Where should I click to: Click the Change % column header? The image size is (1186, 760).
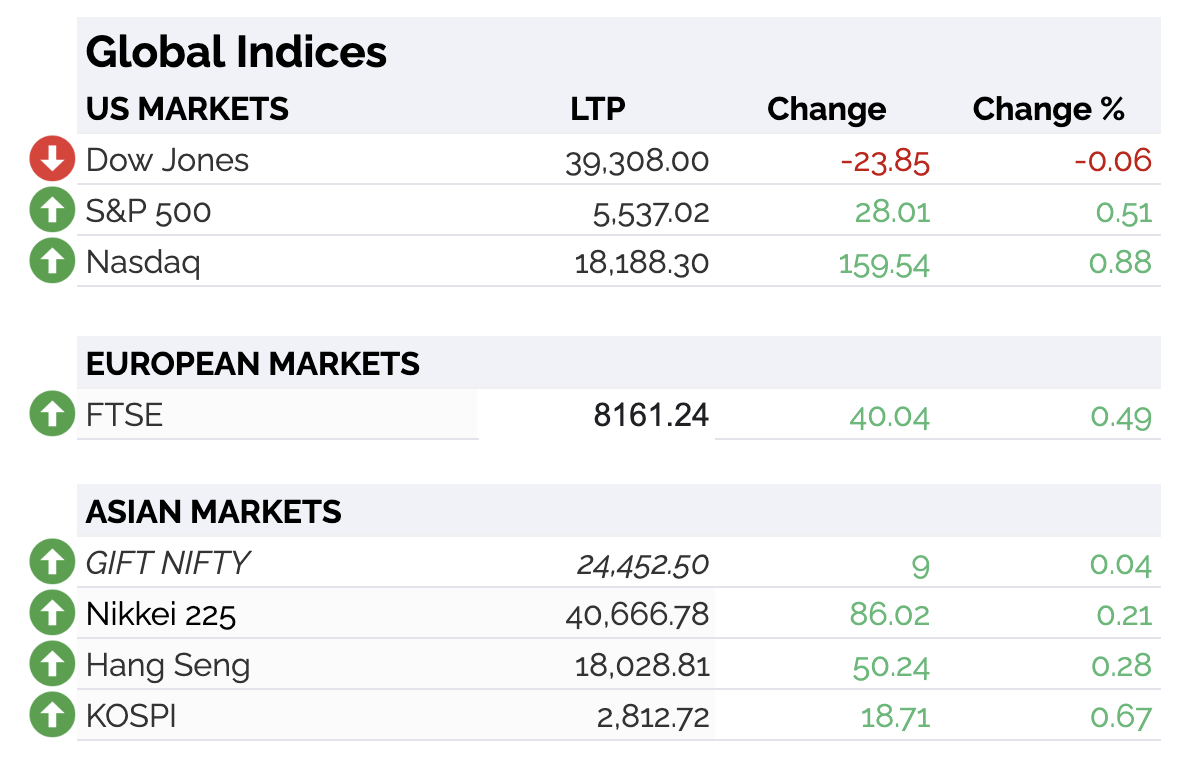tap(1048, 109)
